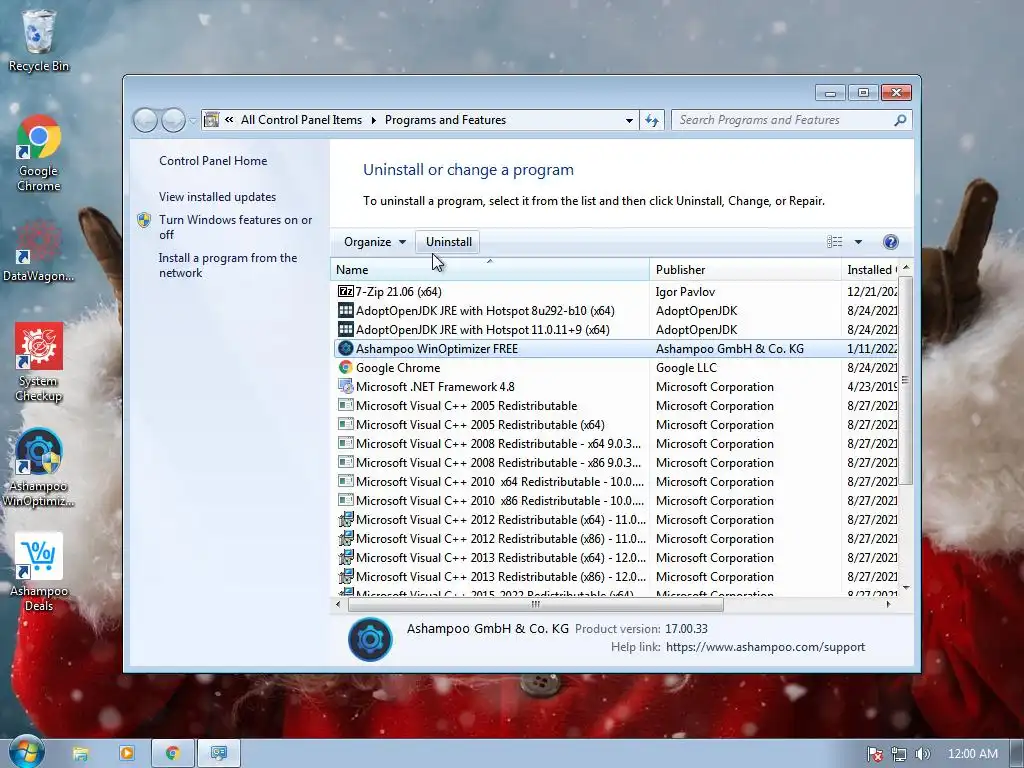Click the https://www.ashampoo.com/support help link
The image size is (1024, 768).
(x=765, y=647)
